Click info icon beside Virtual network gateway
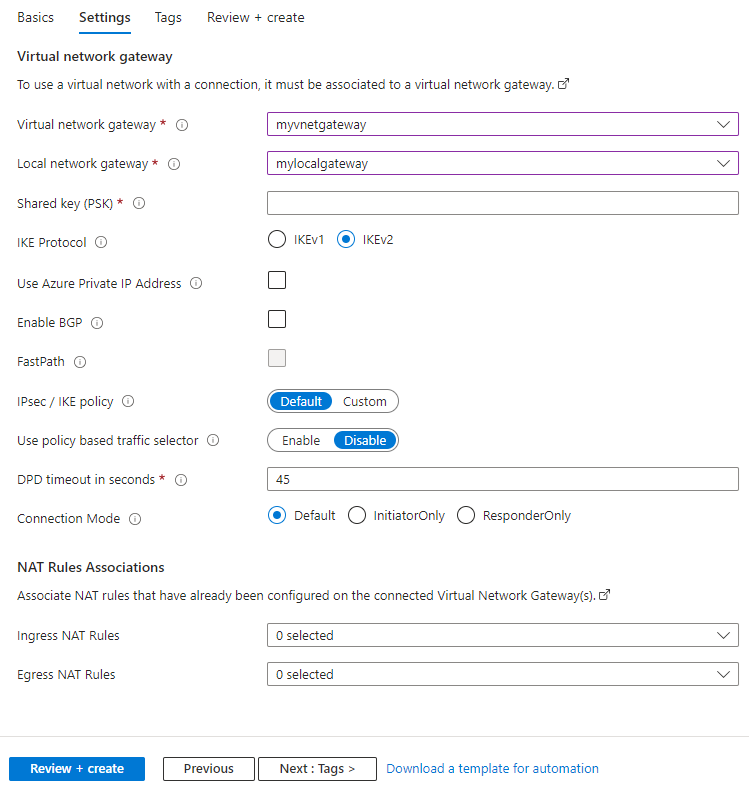This screenshot has width=749, height=789. (182, 125)
